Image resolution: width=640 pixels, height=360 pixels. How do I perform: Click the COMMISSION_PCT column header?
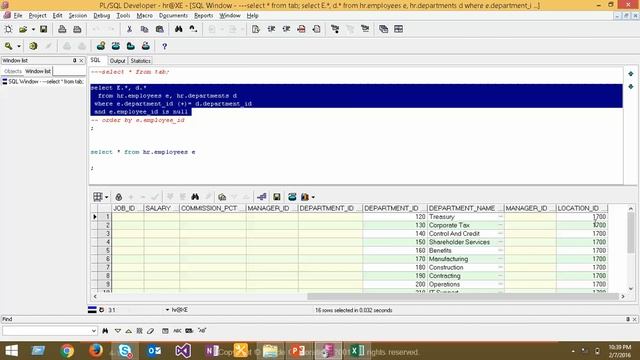click(x=213, y=208)
